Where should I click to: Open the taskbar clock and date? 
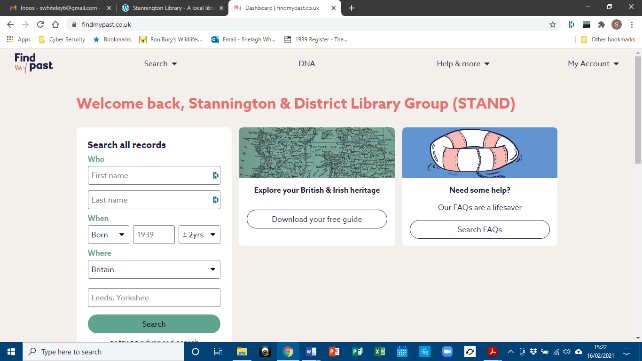pos(600,352)
